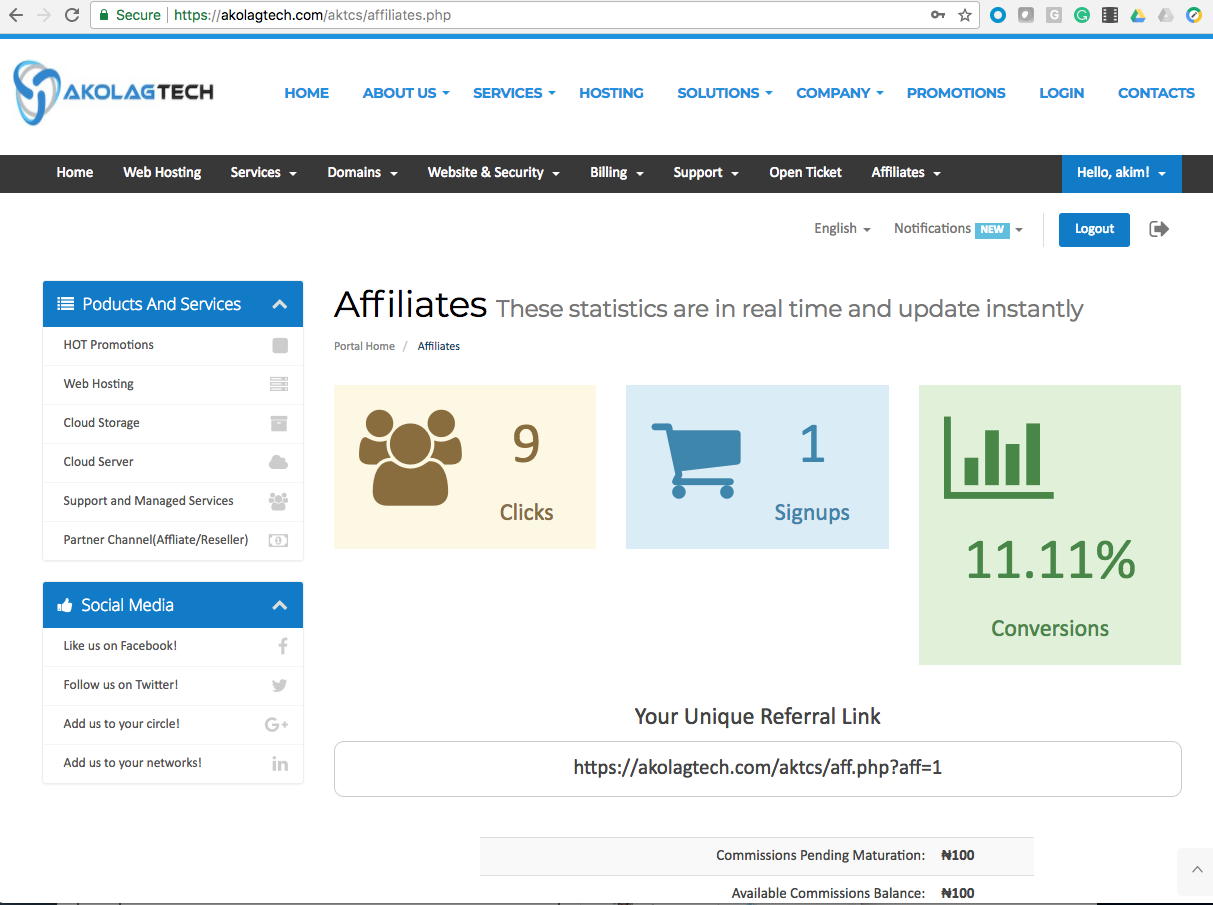Click the Partner Channel money icon
This screenshot has width=1213, height=905.
pos(278,540)
